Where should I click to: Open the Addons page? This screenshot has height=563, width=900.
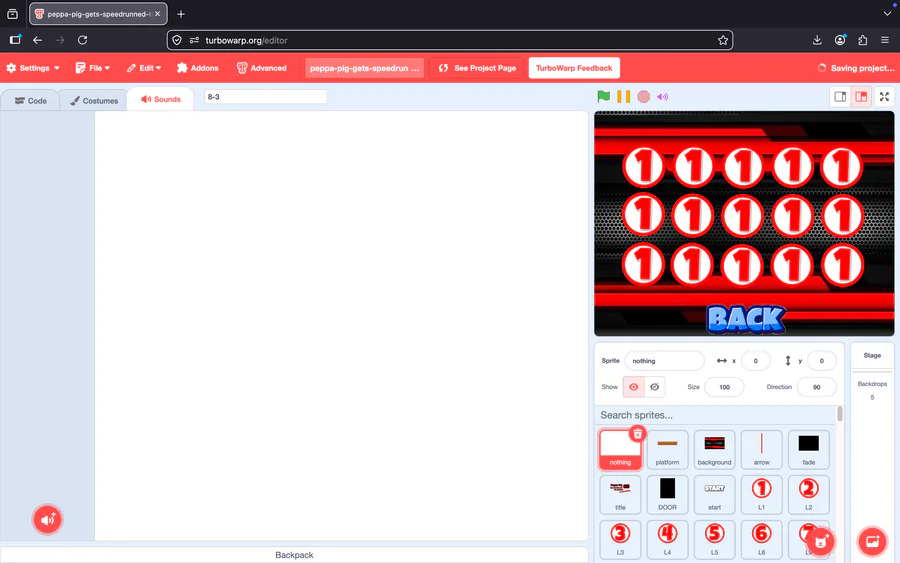pos(197,68)
